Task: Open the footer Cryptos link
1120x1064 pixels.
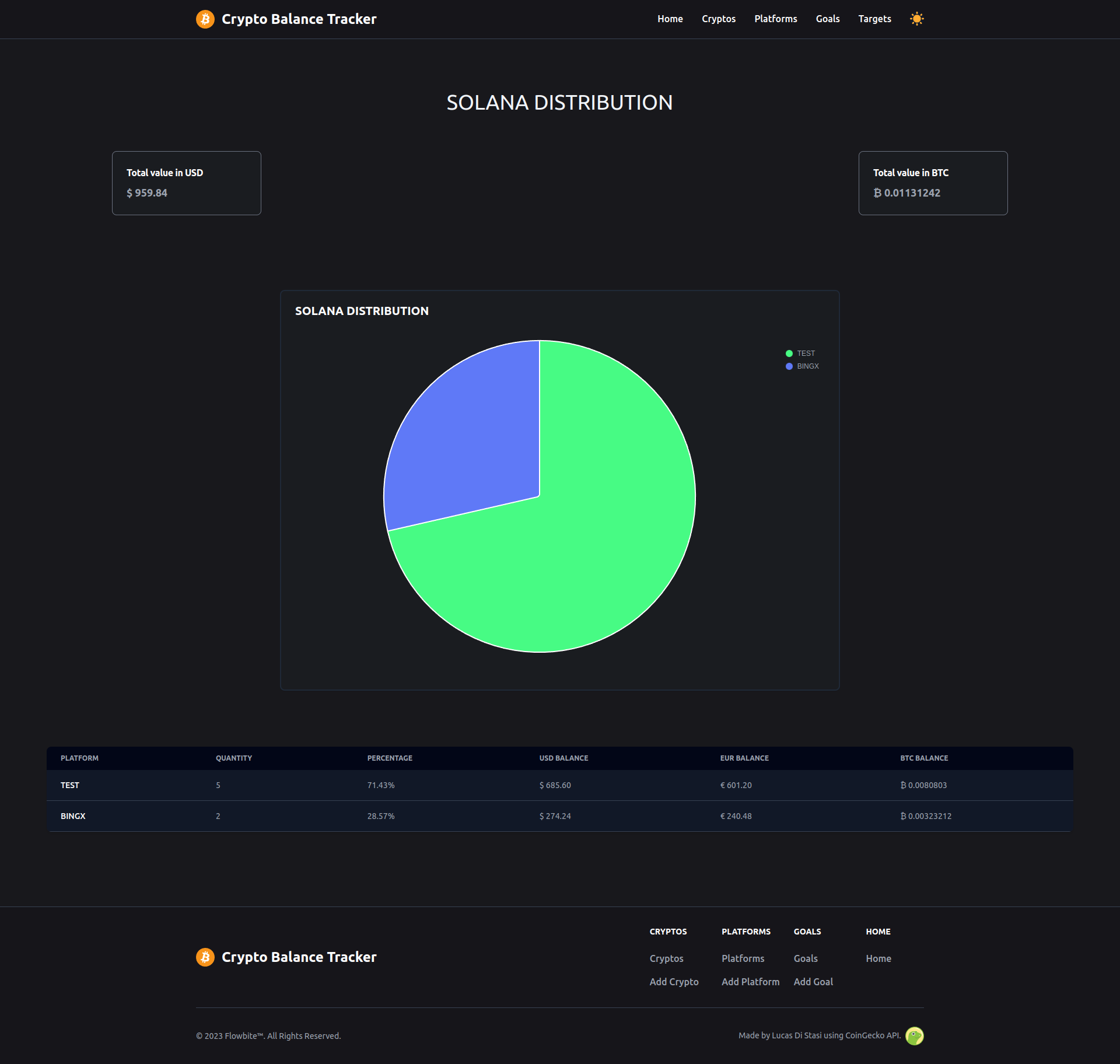Action: pos(667,958)
